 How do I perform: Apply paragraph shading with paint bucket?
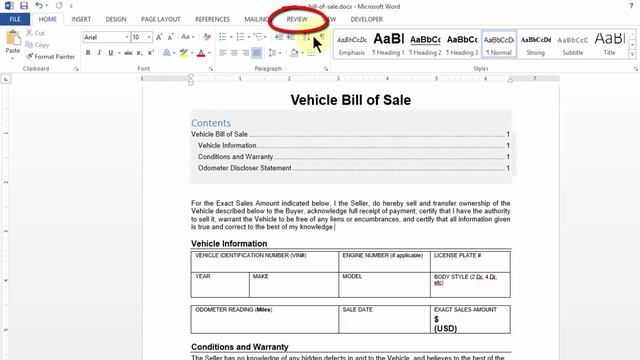(294, 53)
